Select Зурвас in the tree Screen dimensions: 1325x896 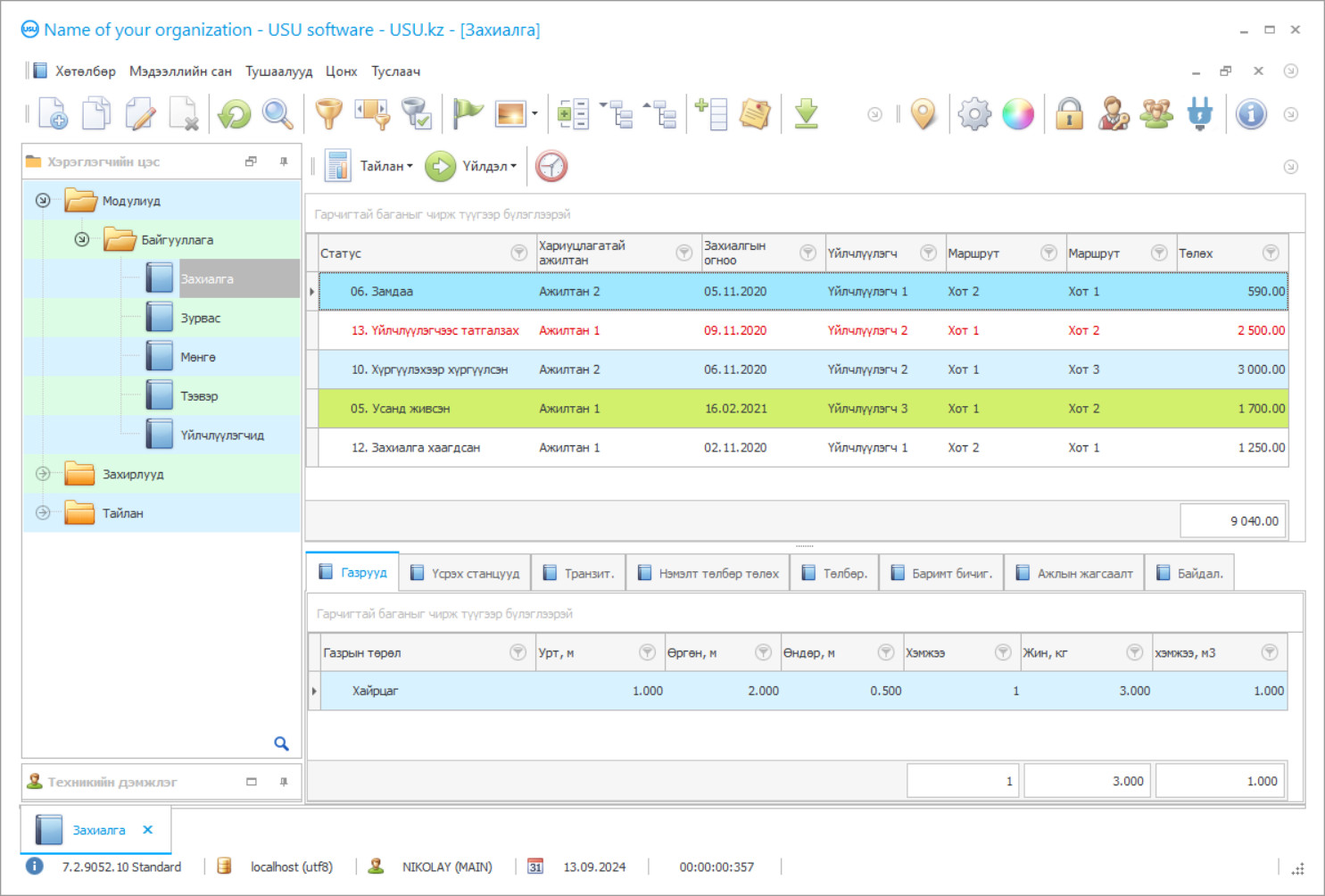pyautogui.click(x=201, y=318)
